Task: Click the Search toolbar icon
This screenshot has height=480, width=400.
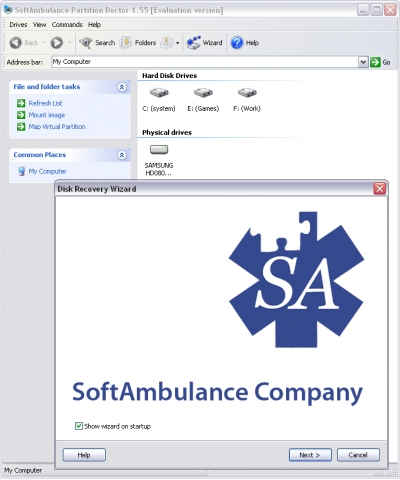Action: pos(86,43)
